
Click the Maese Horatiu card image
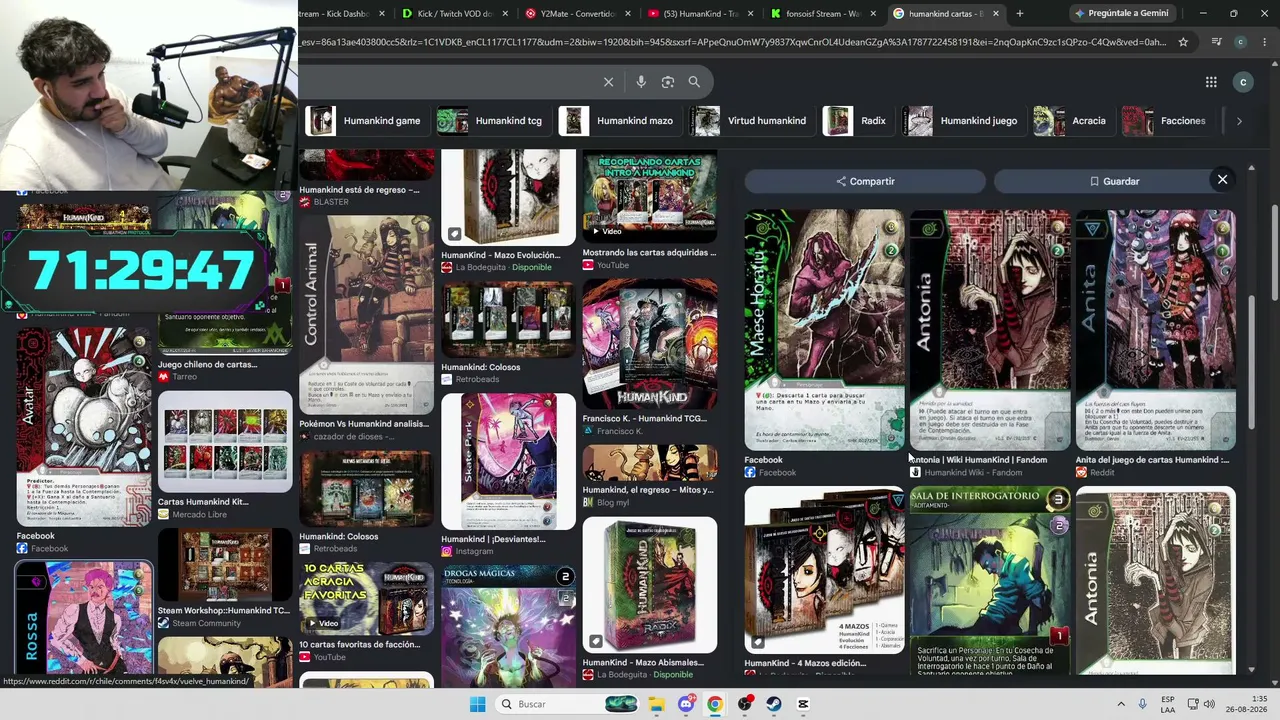824,330
